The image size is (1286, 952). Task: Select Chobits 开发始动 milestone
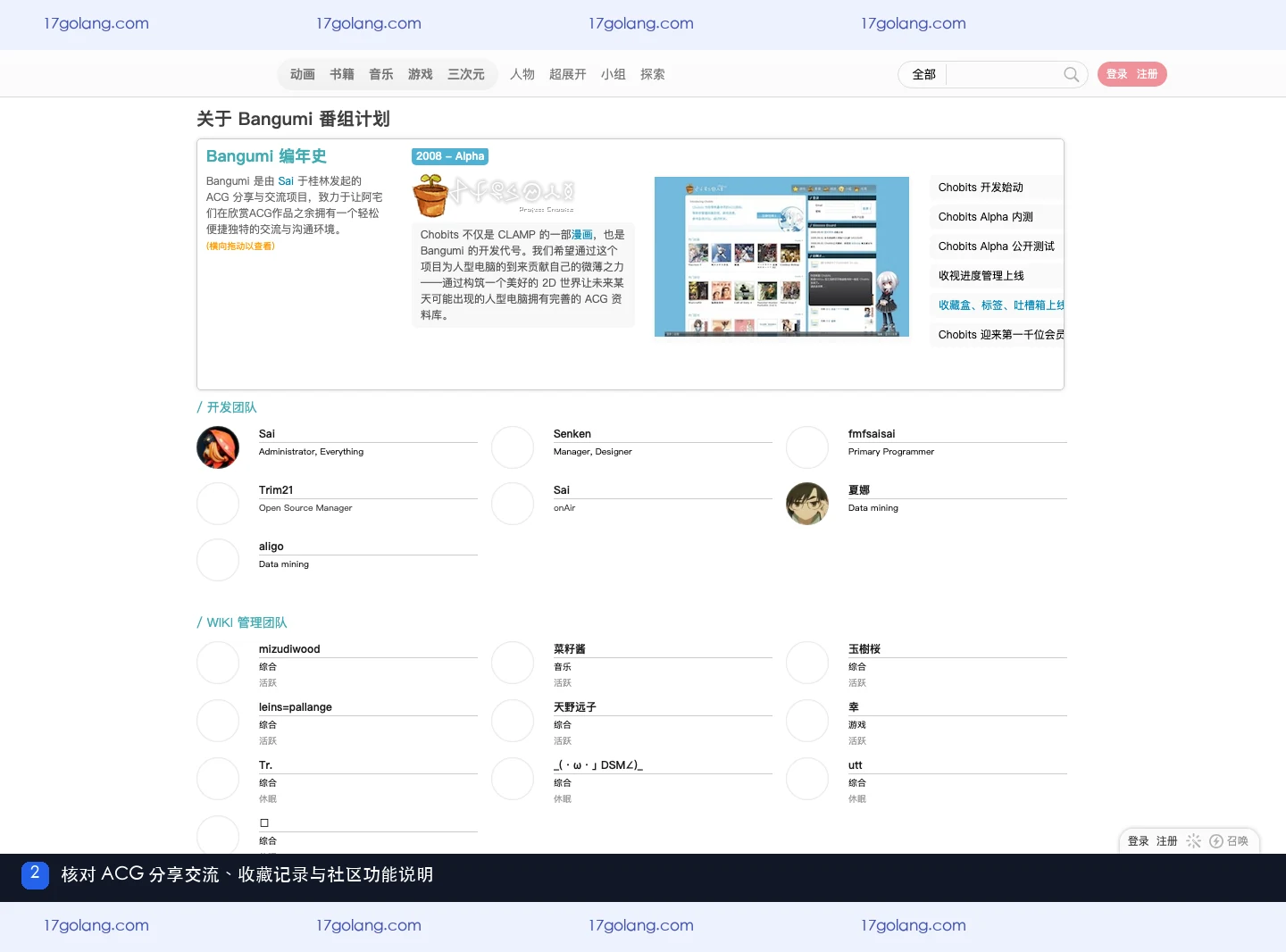981,187
